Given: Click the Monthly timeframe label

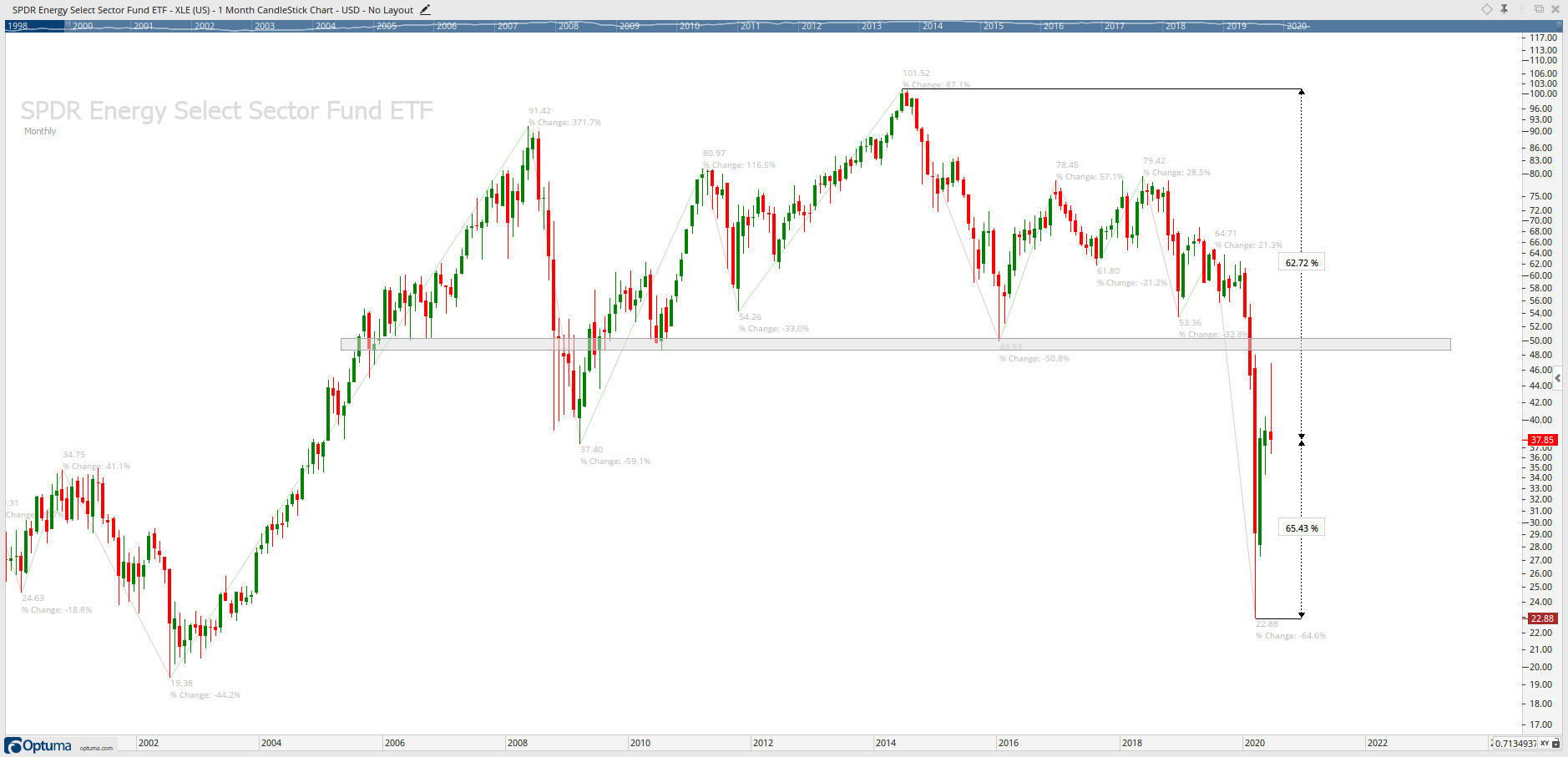Looking at the screenshot, I should [40, 131].
